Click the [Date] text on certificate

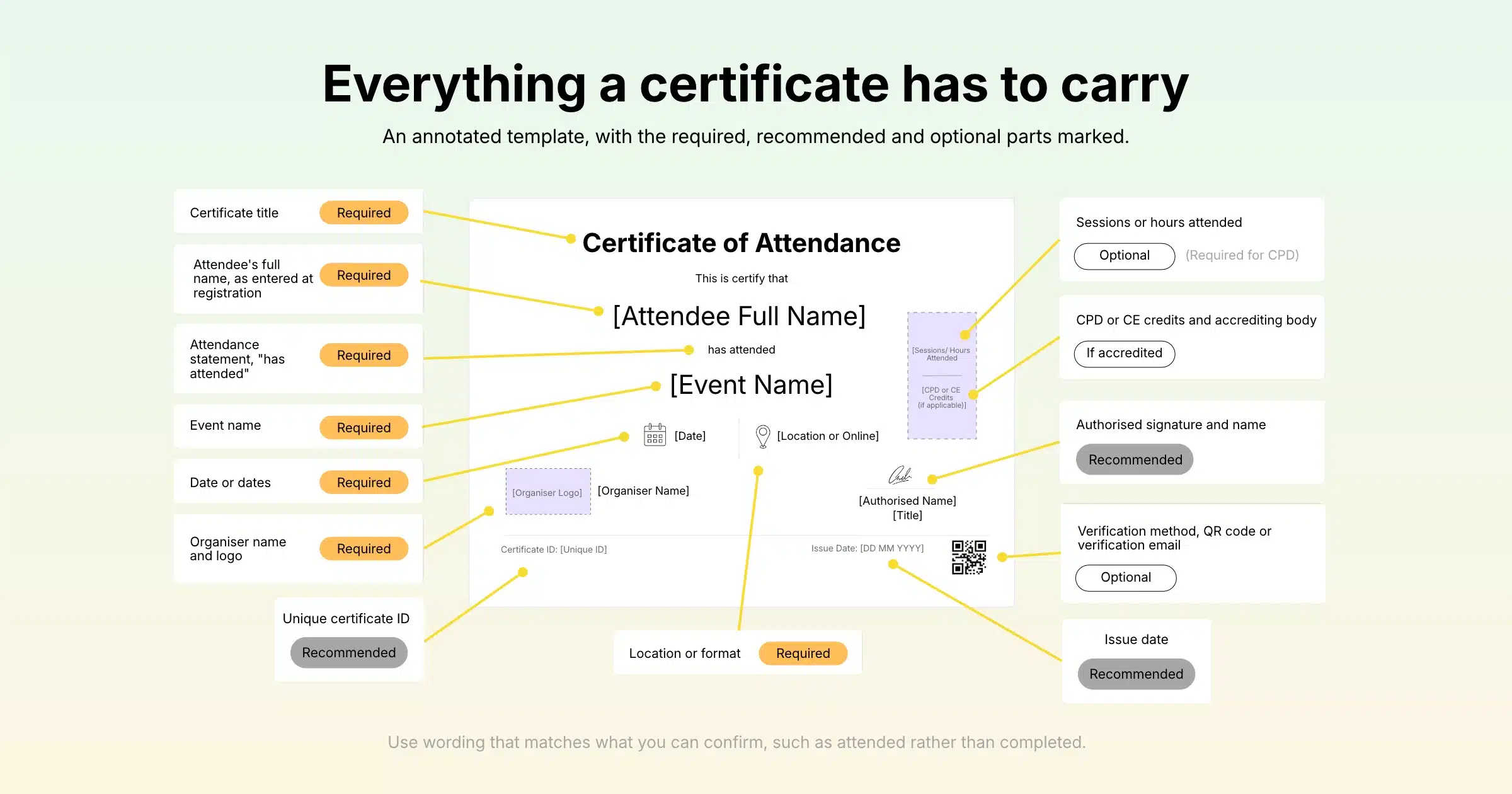coord(690,436)
